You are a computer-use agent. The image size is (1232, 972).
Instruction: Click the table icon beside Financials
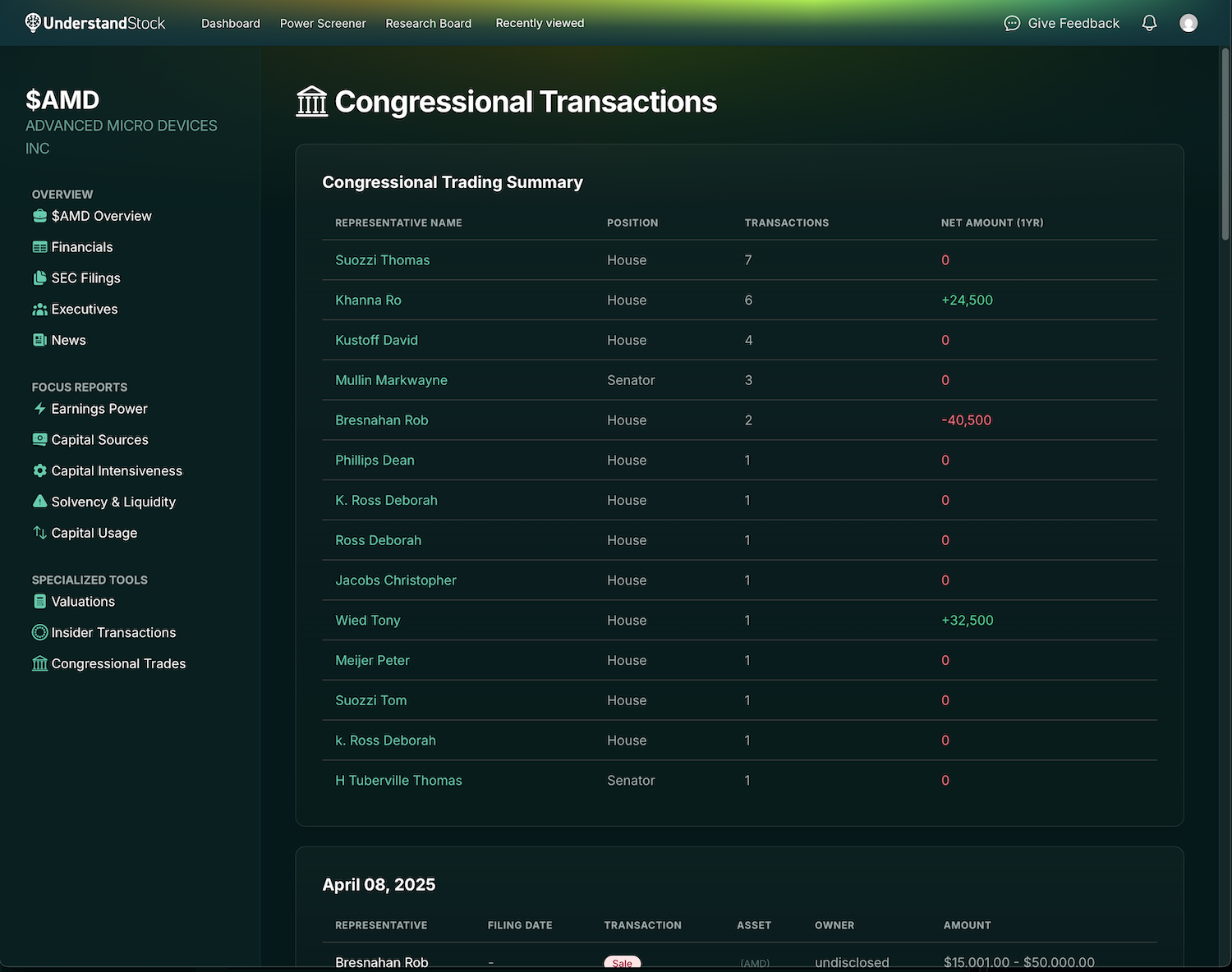point(39,247)
